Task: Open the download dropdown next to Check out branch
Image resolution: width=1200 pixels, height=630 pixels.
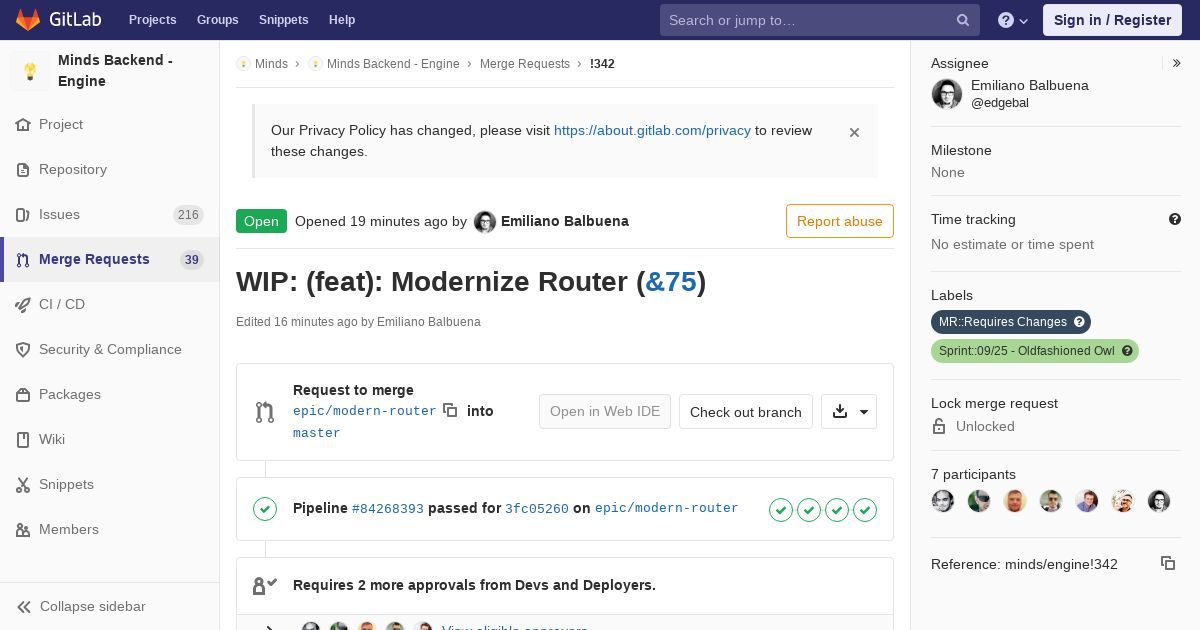Action: click(849, 412)
